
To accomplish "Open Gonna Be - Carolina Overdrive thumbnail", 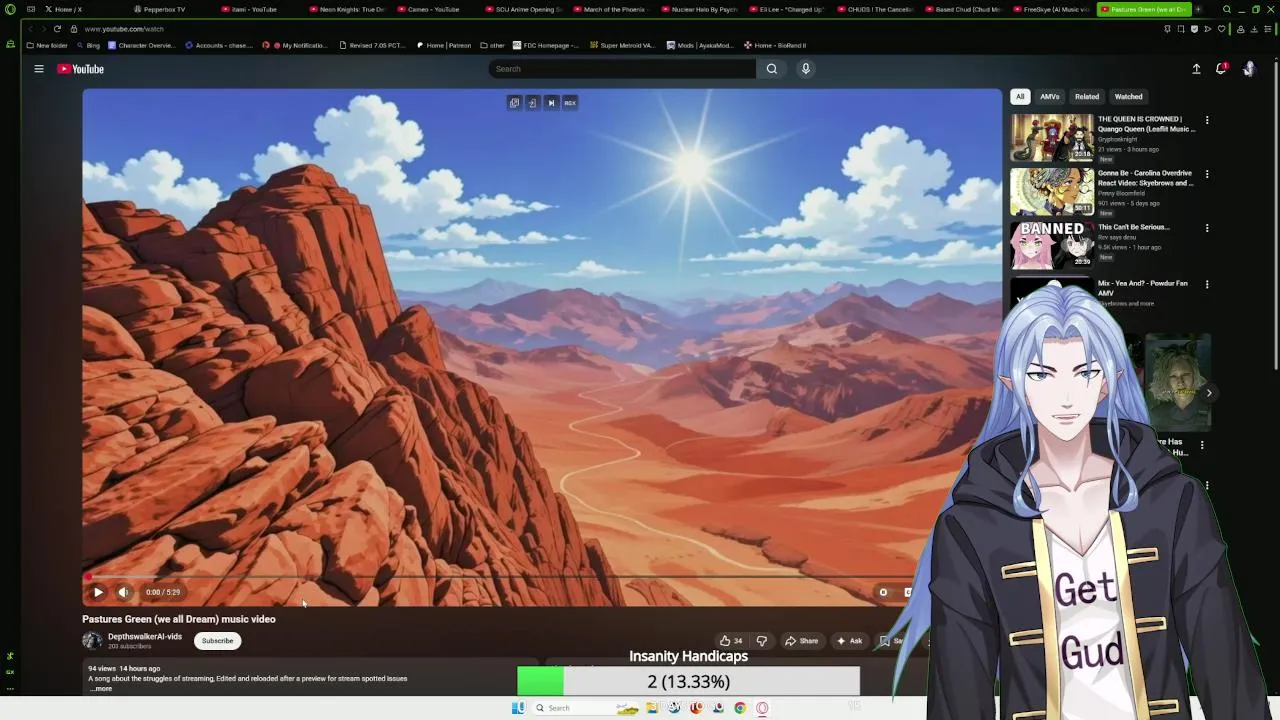I will [x=1052, y=192].
